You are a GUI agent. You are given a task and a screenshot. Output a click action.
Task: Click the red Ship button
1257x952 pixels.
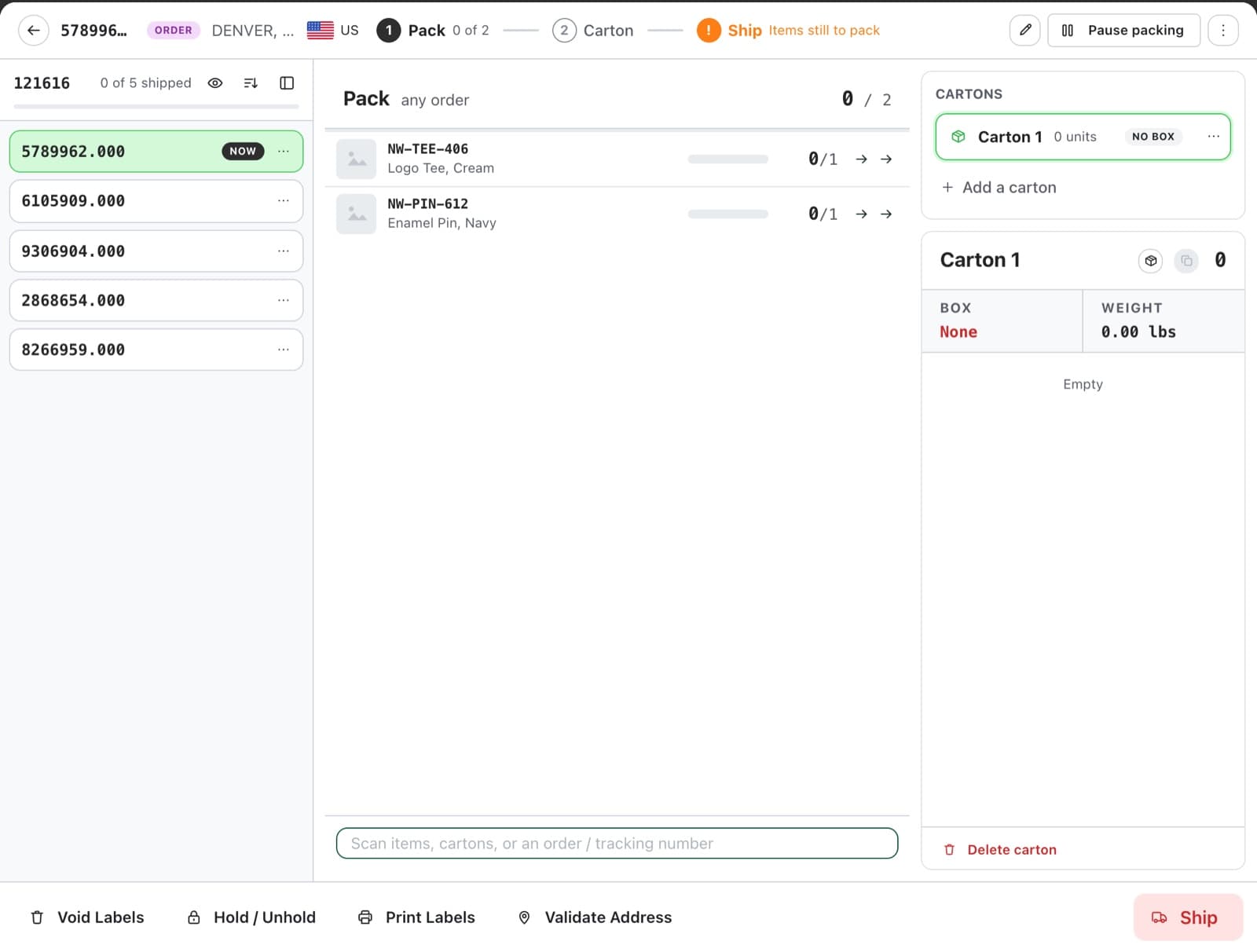(x=1188, y=917)
